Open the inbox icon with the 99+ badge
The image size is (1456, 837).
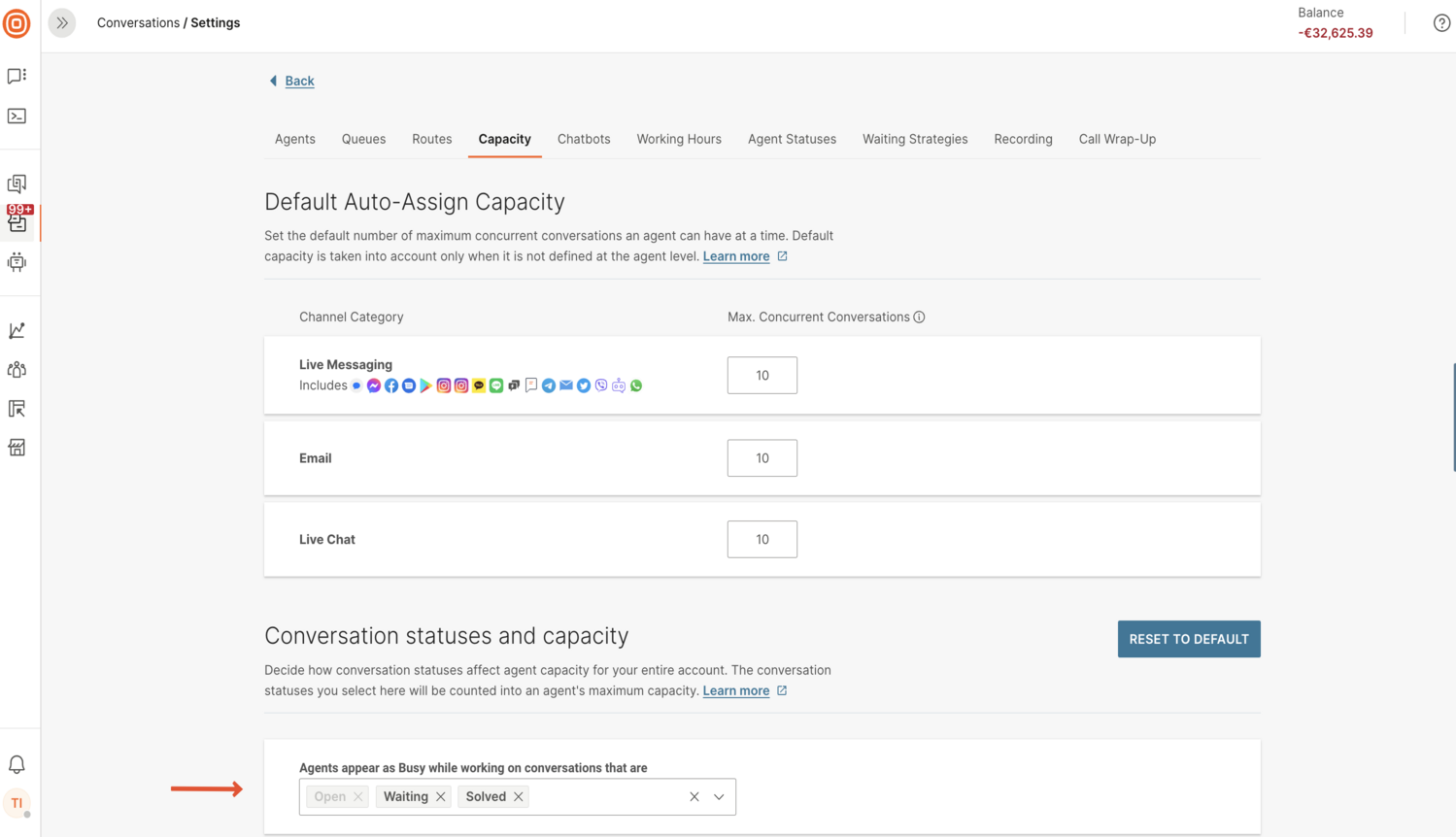[x=17, y=221]
